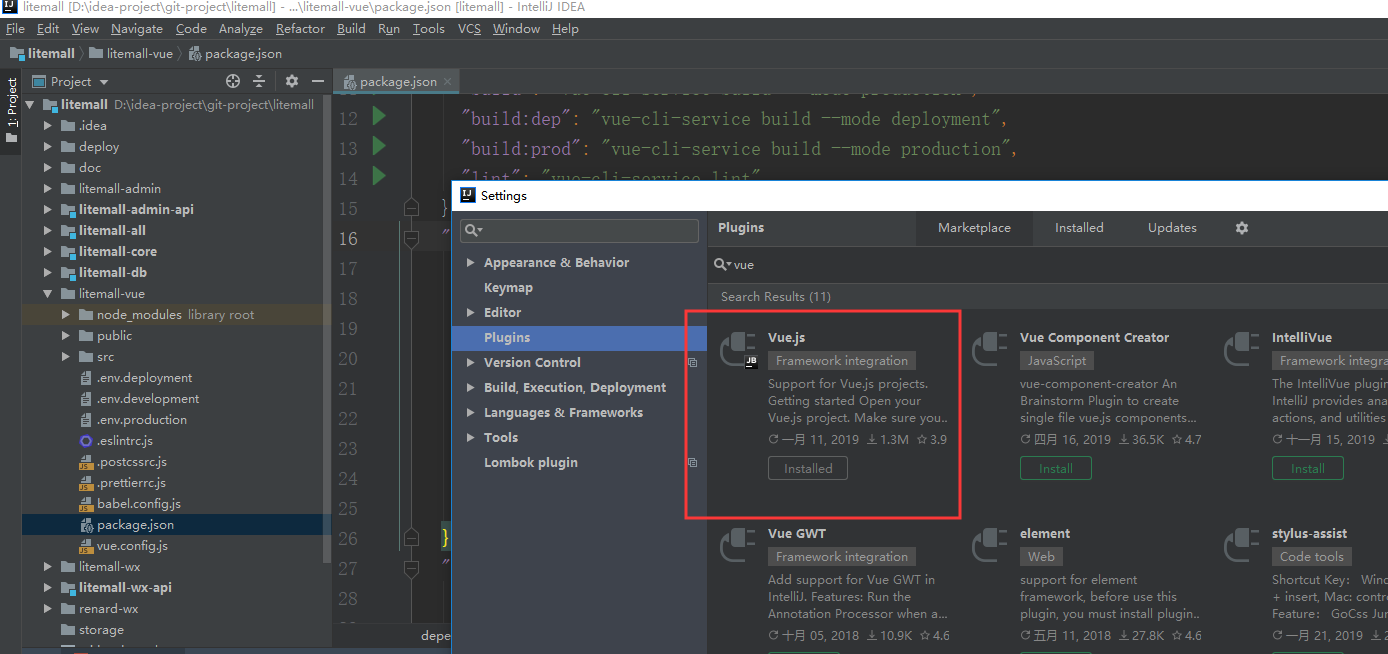
Task: Click the element plugin icon
Action: click(x=990, y=545)
